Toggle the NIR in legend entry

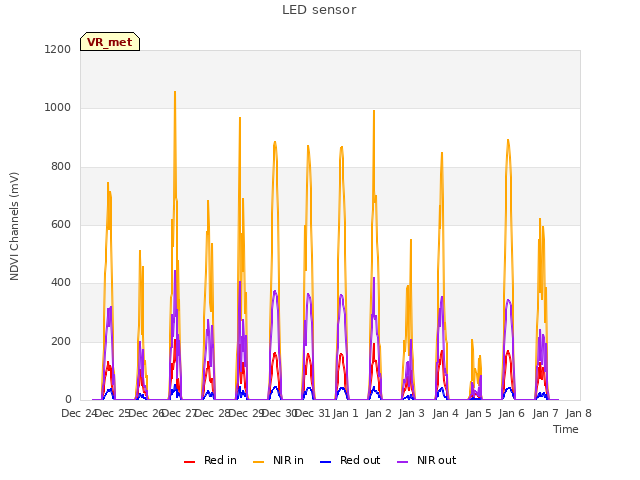coord(278,460)
